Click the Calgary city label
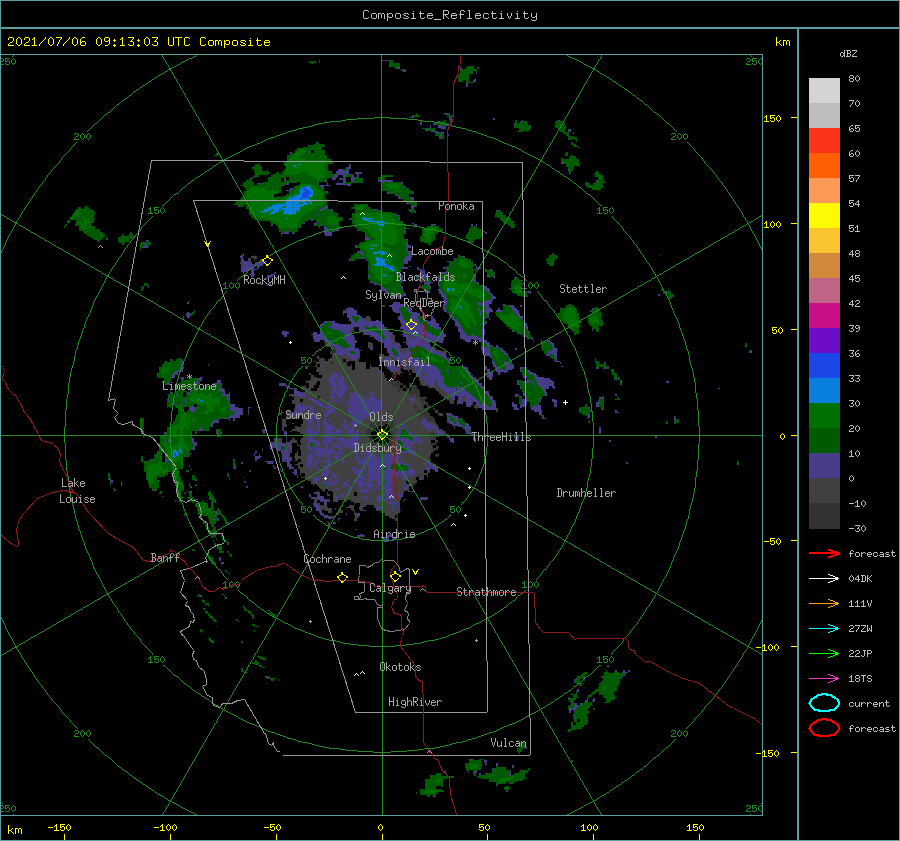This screenshot has height=841, width=900. pos(390,588)
